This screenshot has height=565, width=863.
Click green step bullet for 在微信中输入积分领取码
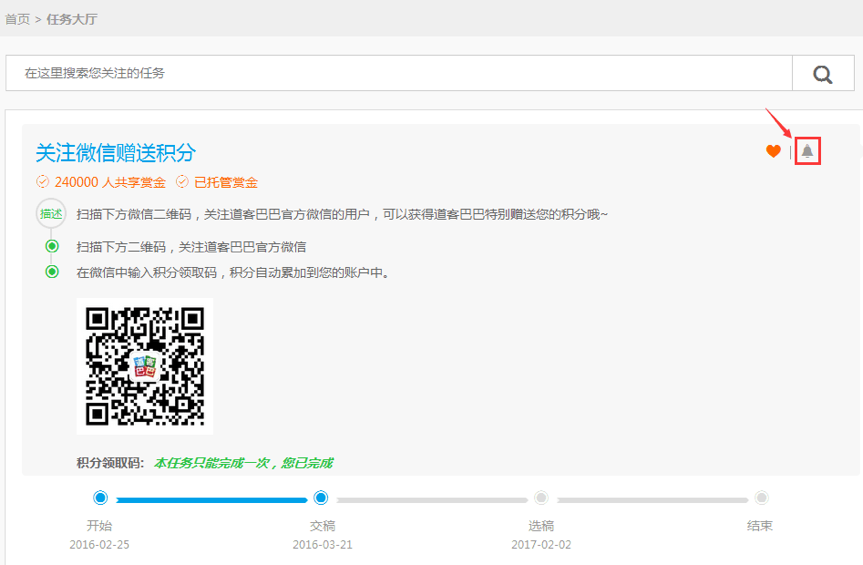coord(52,272)
